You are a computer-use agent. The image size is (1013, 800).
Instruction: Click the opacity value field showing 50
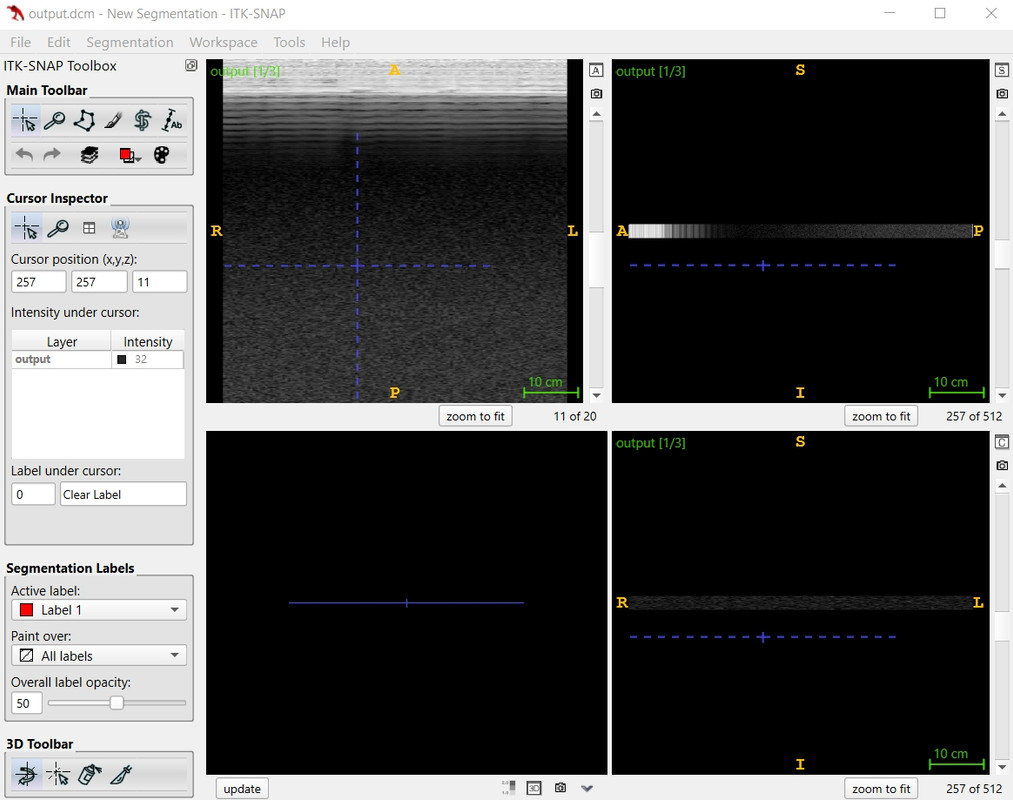pyautogui.click(x=26, y=703)
